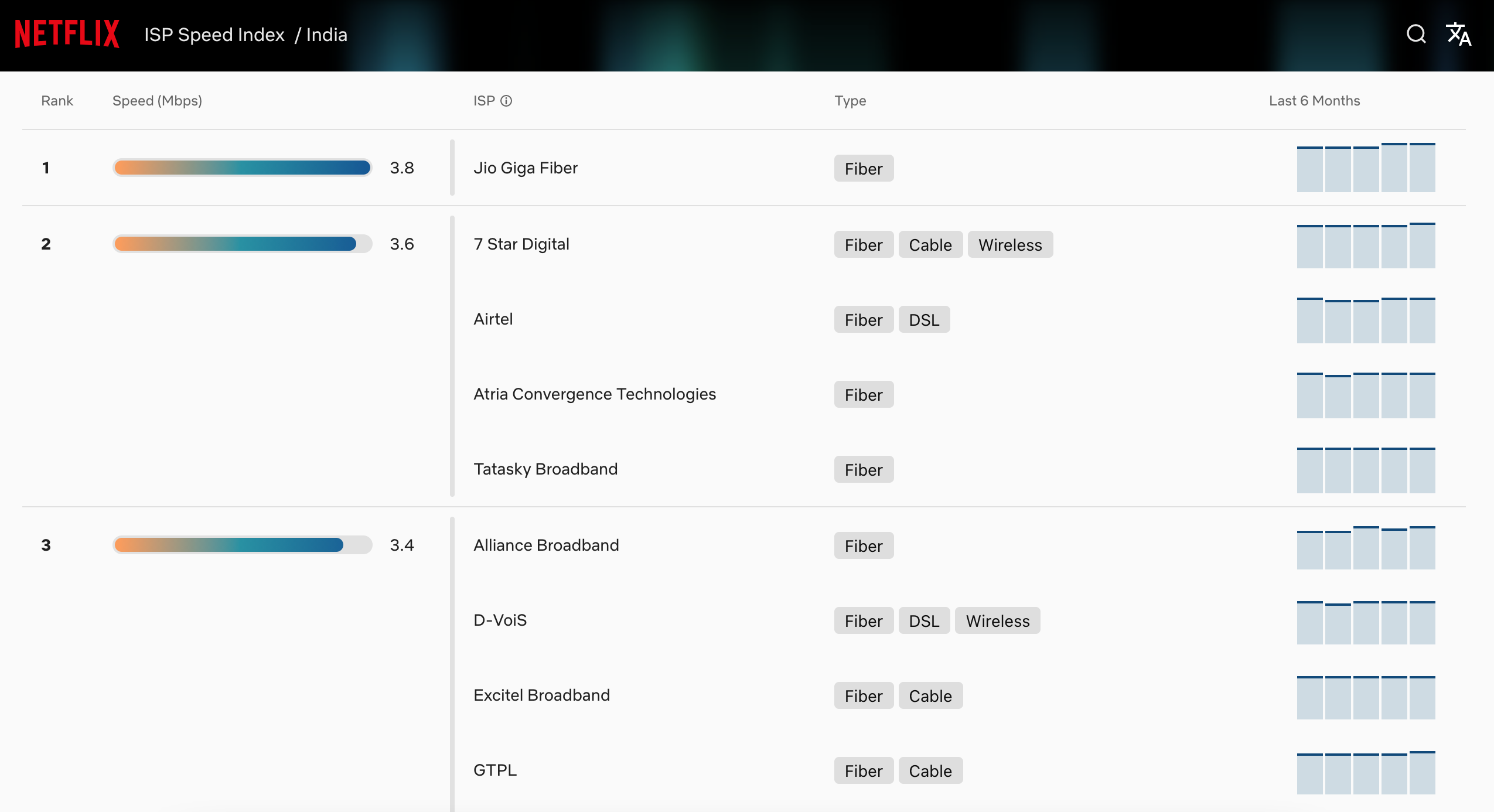Click rank number 1

[46, 168]
